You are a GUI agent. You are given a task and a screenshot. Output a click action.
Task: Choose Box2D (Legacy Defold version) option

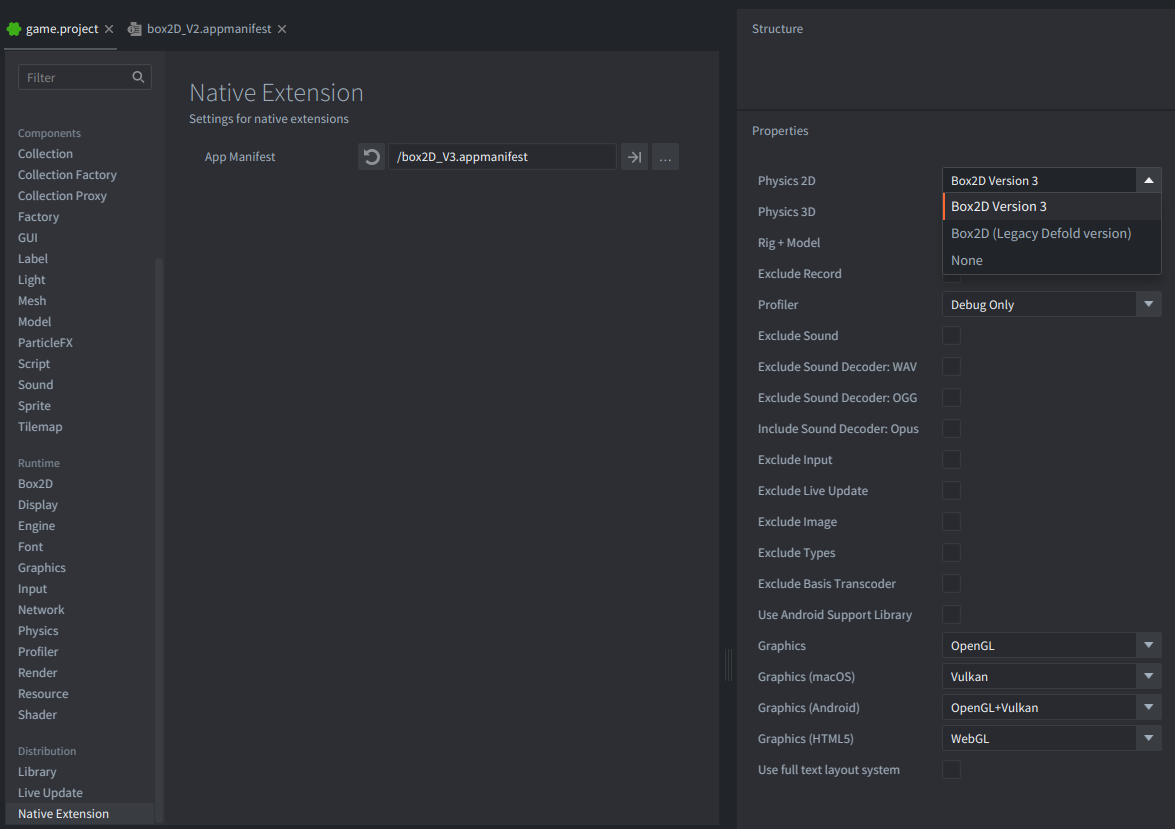[1052, 233]
